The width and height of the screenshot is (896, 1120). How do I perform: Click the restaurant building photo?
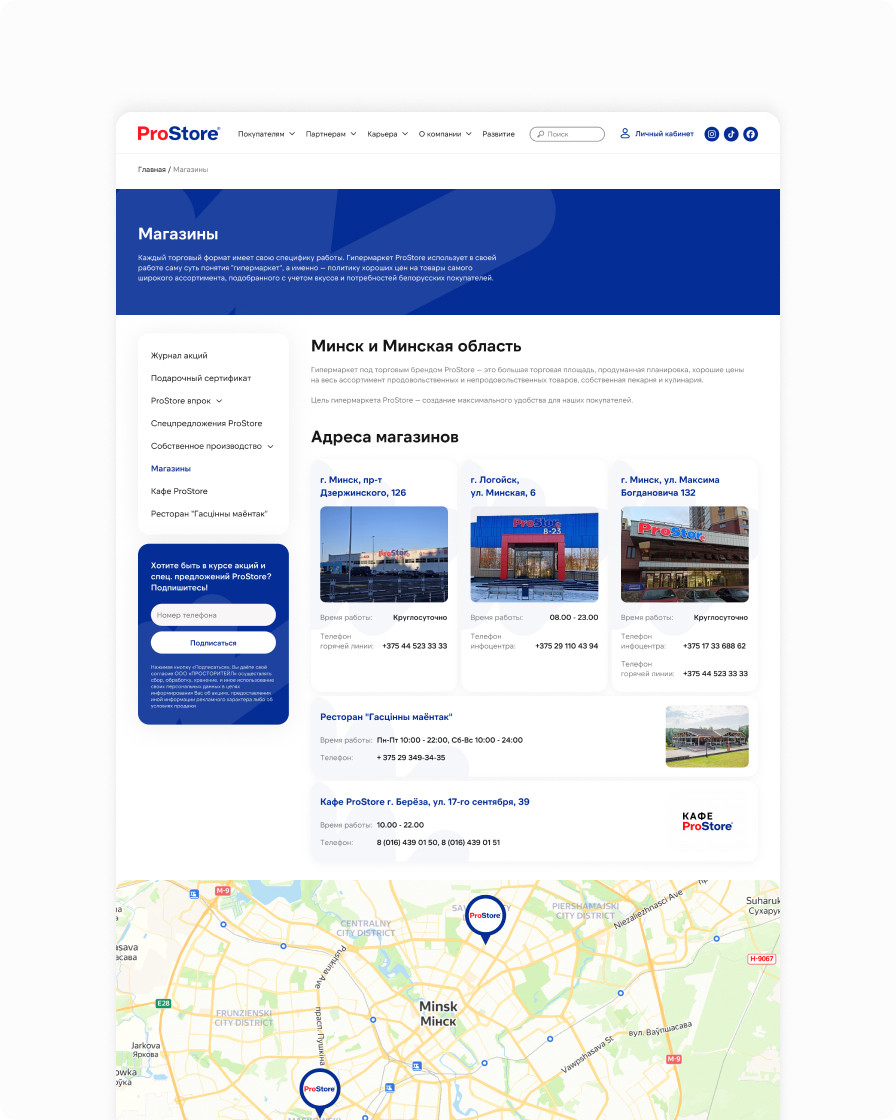(x=707, y=736)
